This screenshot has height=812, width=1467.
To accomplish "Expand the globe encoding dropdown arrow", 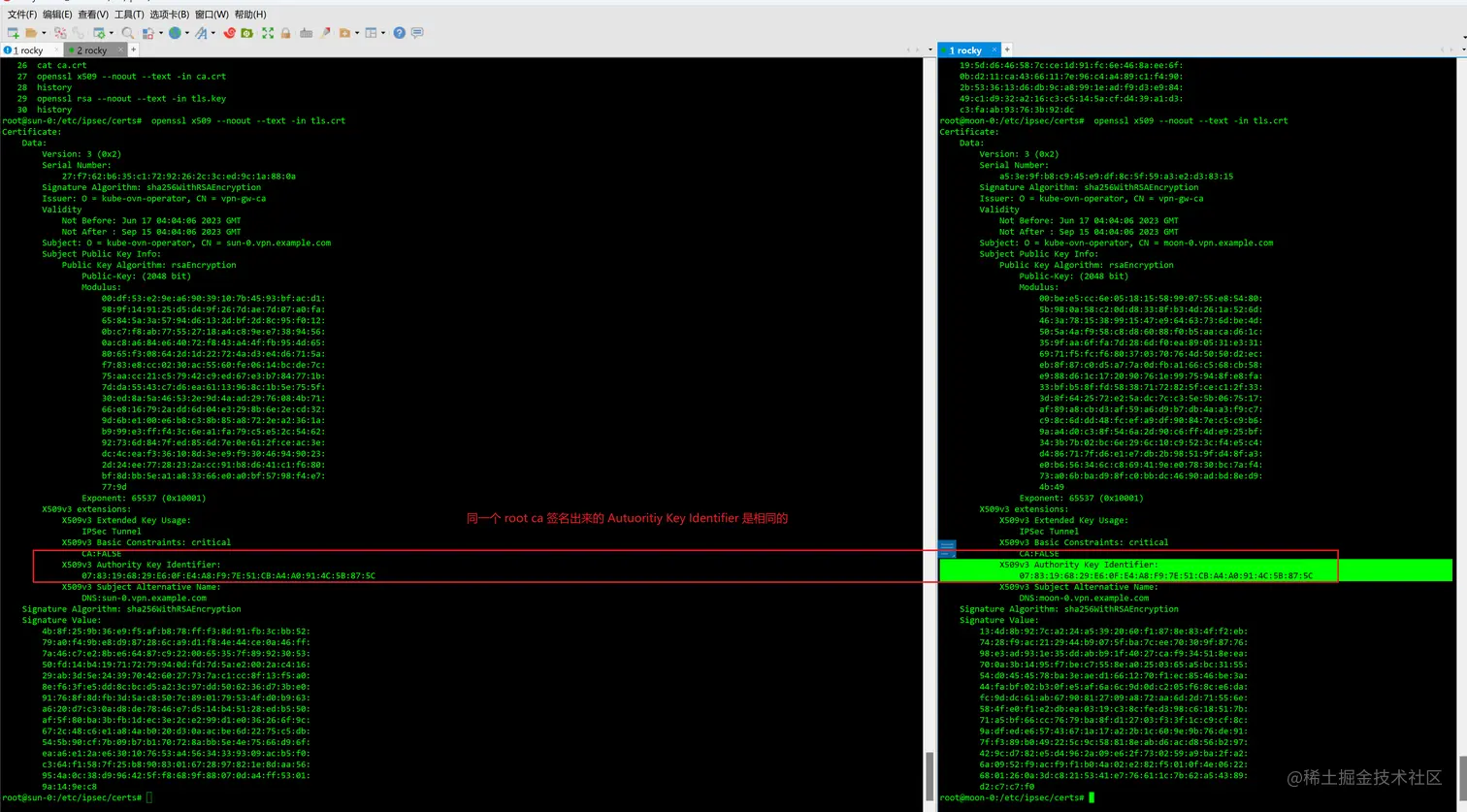I will point(186,33).
